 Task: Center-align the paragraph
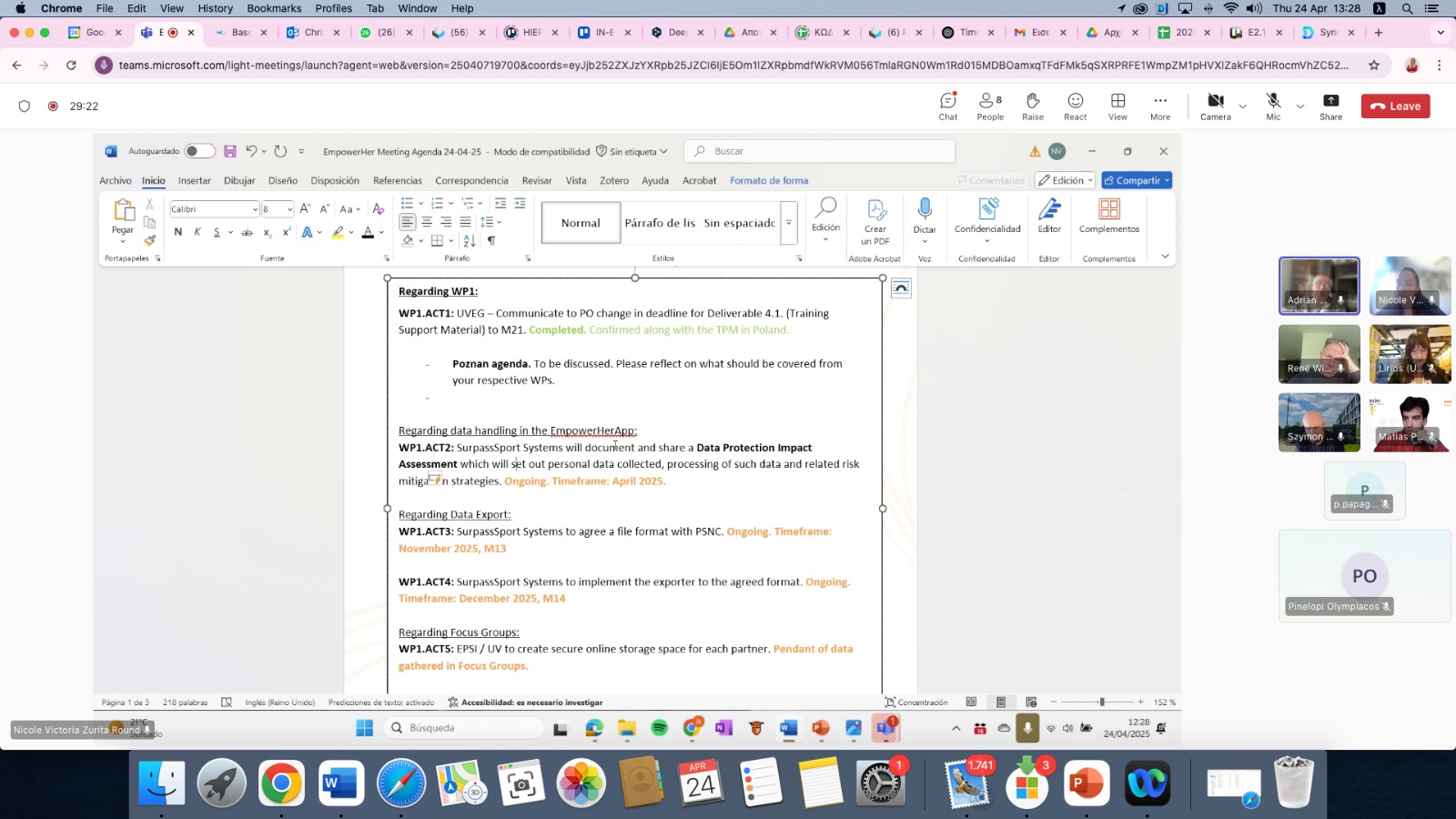pos(427,221)
